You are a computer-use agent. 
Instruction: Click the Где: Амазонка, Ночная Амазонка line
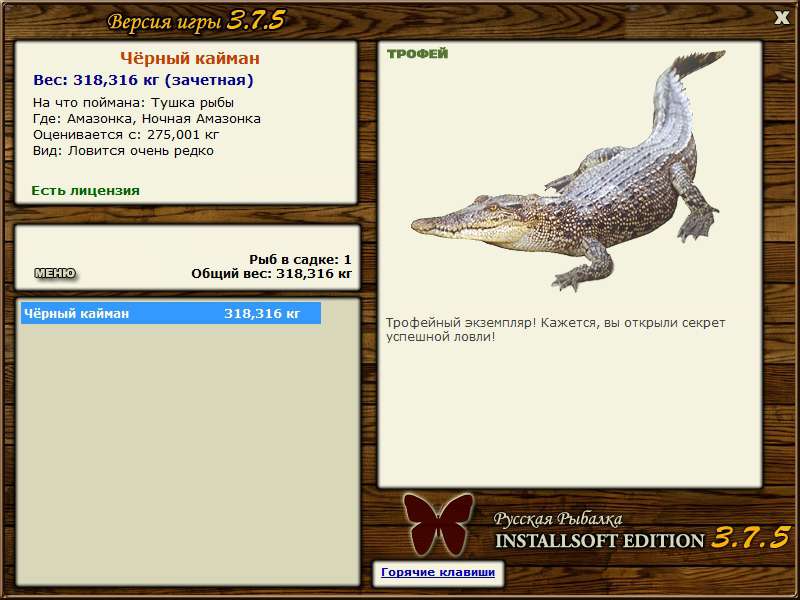(x=147, y=119)
